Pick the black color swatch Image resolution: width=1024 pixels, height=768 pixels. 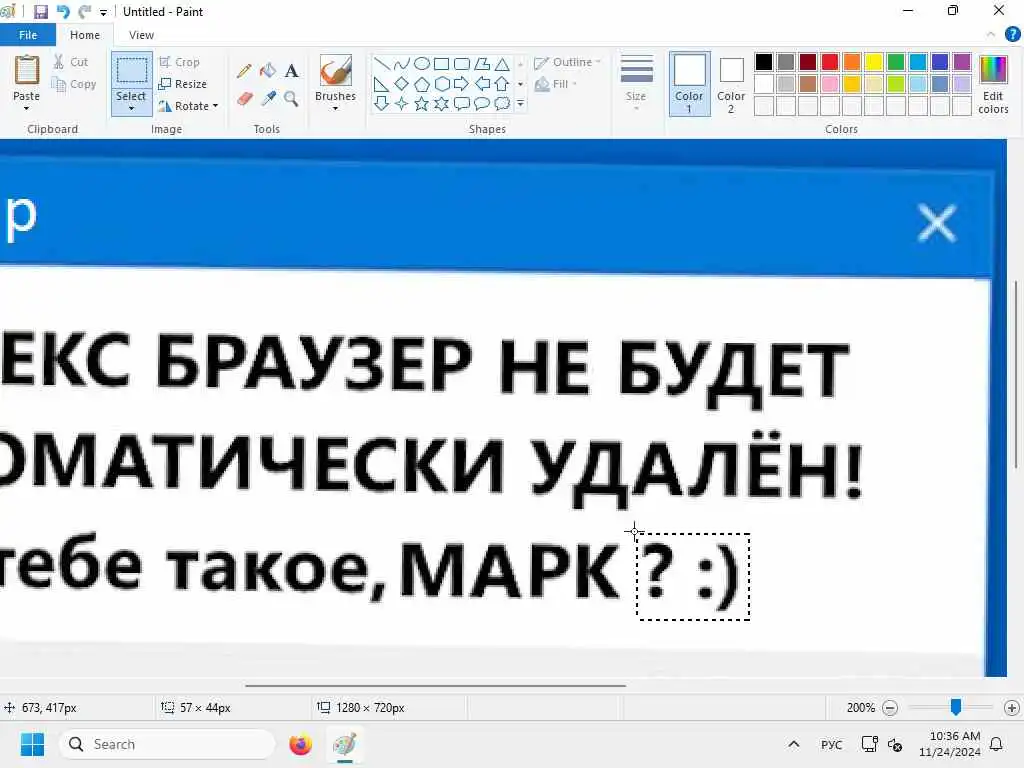coord(764,62)
